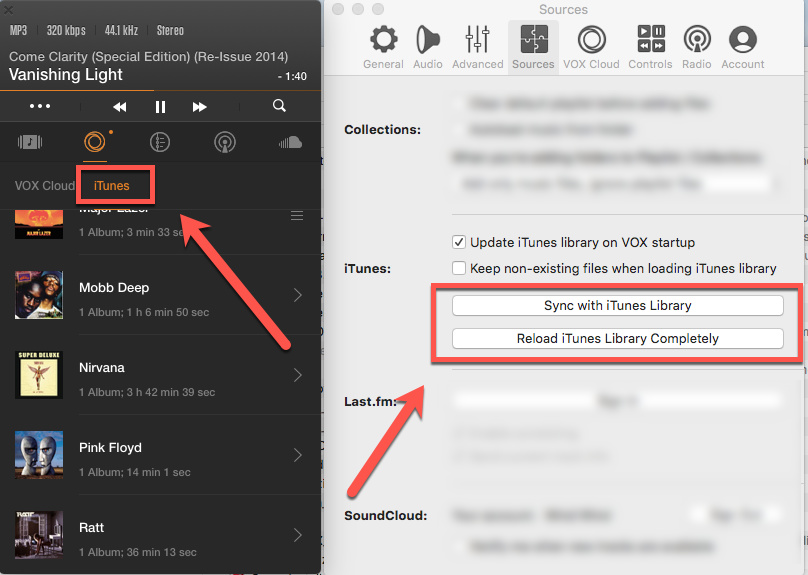Open the General preferences pane

pos(383,47)
